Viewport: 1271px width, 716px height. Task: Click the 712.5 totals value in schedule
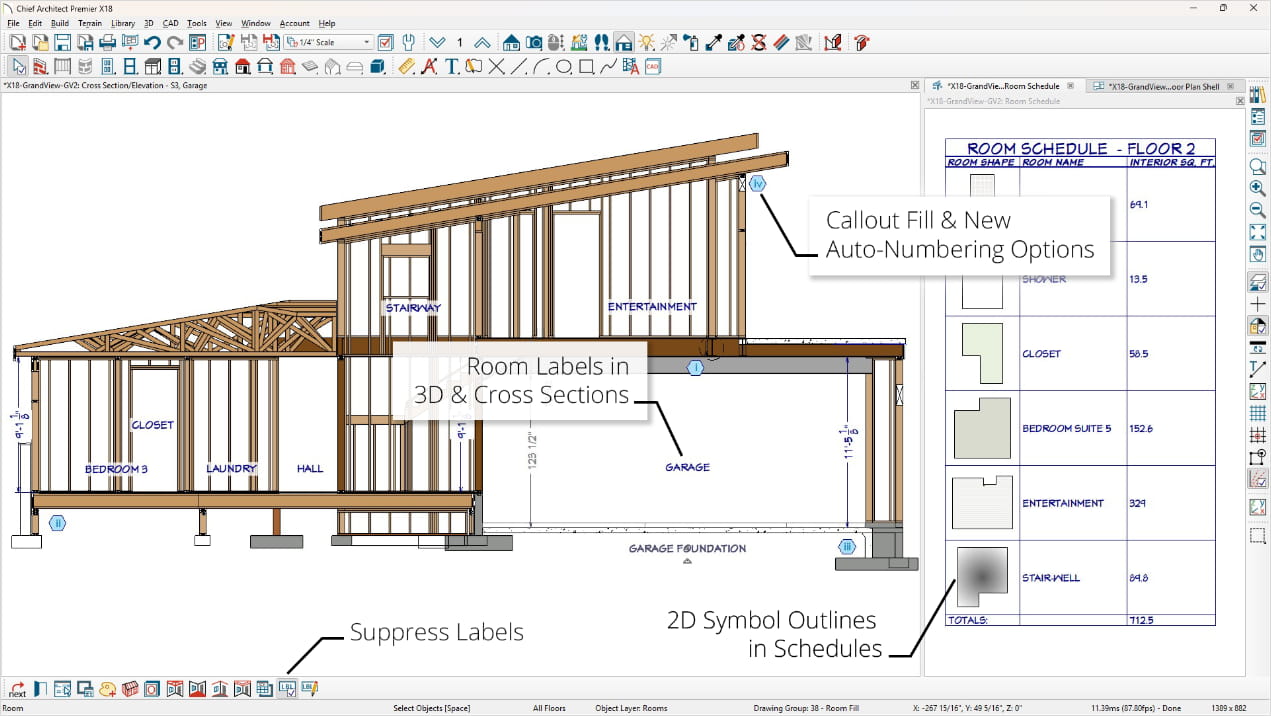pos(1140,620)
